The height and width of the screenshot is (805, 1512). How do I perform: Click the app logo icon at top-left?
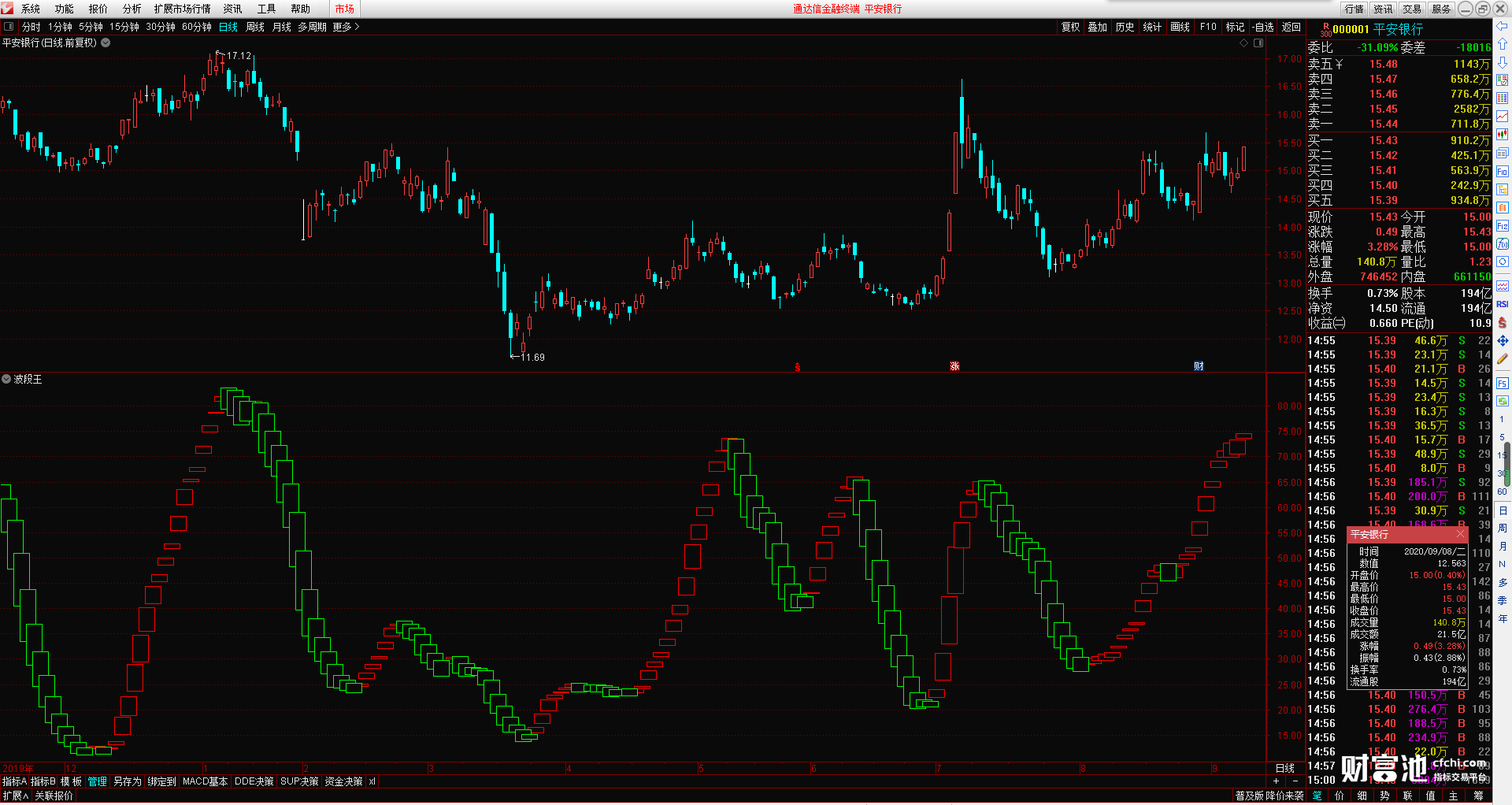(x=8, y=9)
